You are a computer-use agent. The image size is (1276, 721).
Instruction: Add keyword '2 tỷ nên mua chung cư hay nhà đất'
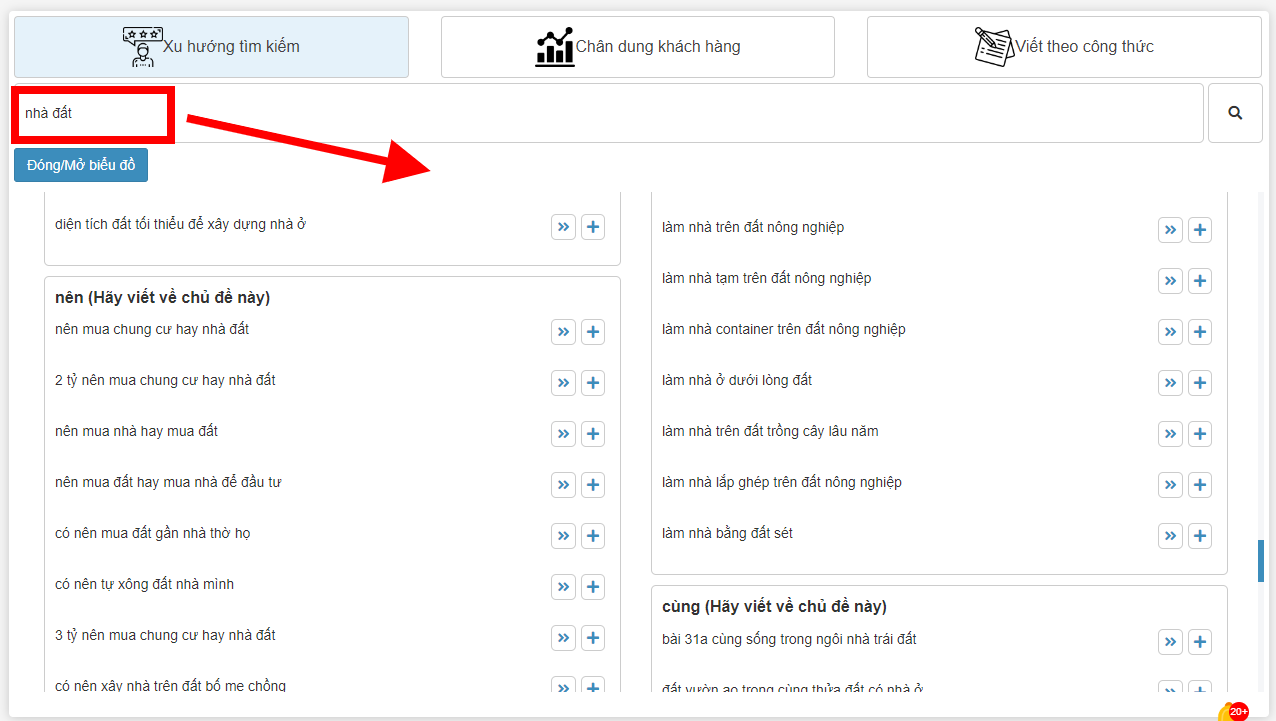(x=593, y=382)
